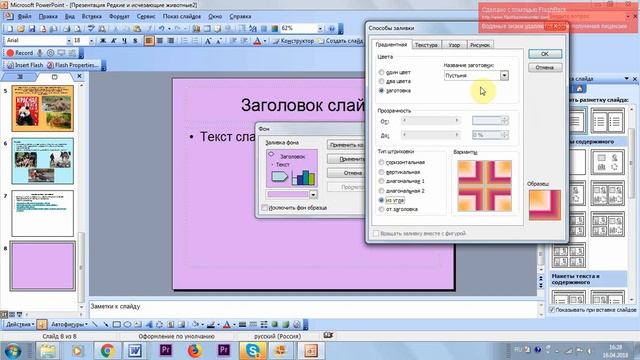640x360 pixels.
Task: Open the Показ слайдов menu
Action: [182, 16]
